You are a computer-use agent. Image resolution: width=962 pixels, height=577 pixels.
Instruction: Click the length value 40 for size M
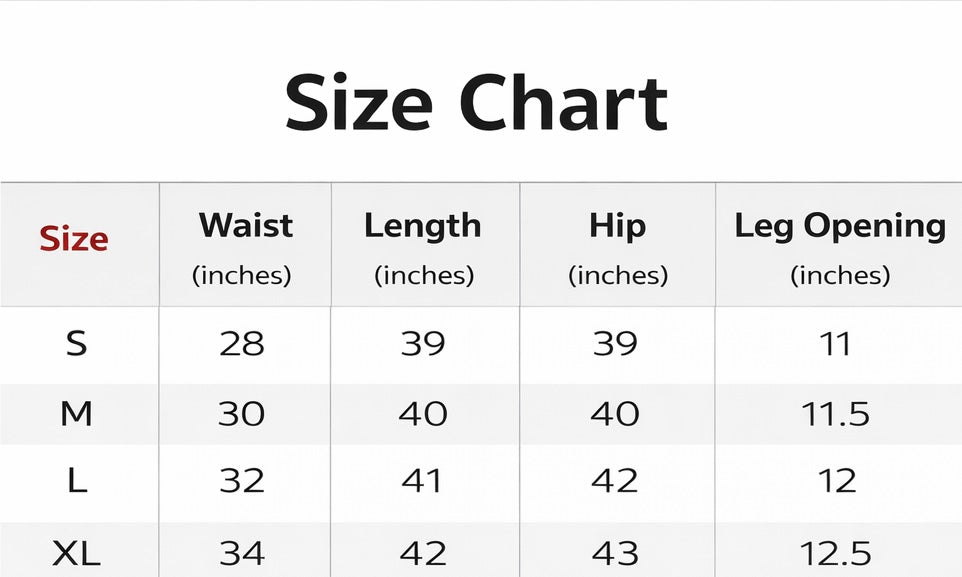pyautogui.click(x=422, y=413)
